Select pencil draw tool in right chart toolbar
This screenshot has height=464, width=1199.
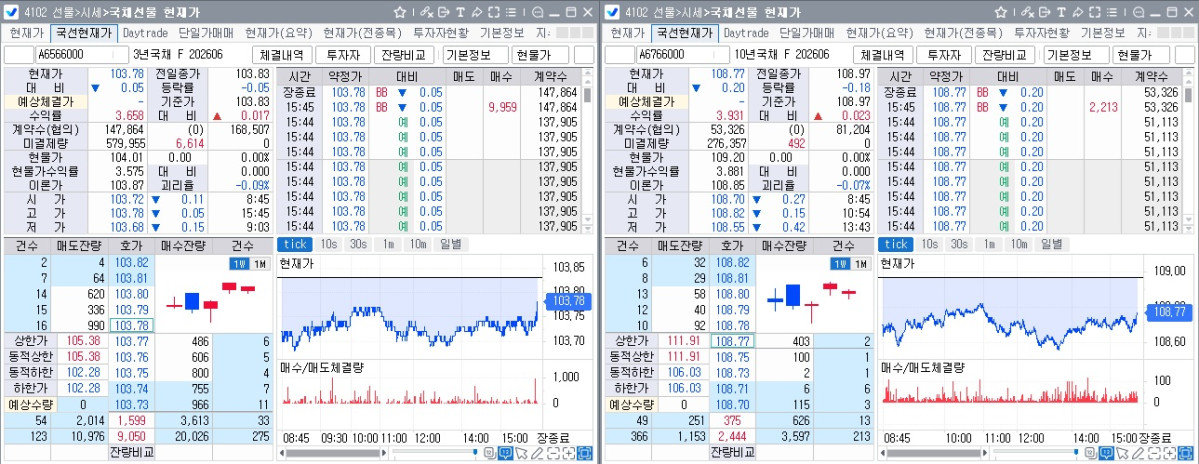[x=1138, y=453]
